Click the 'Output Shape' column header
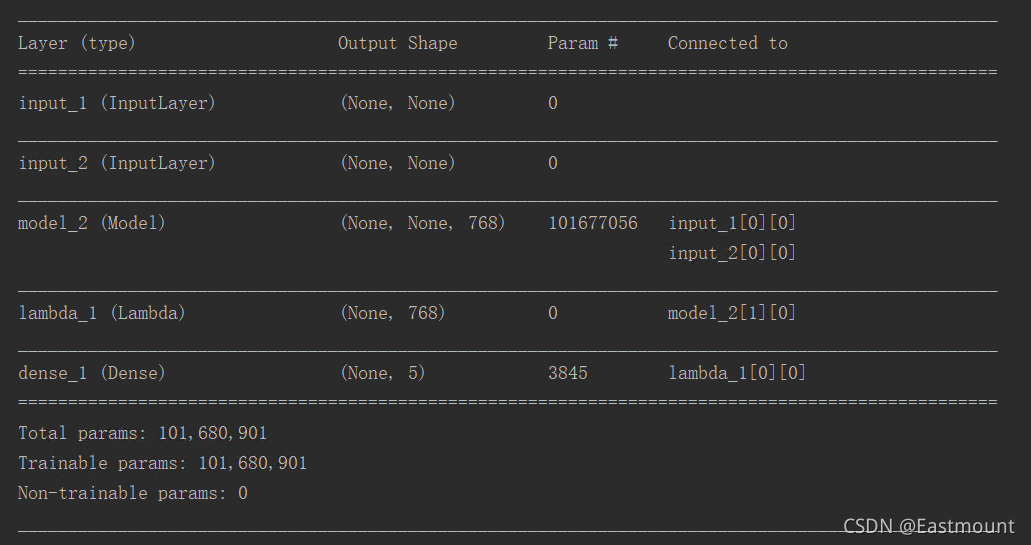This screenshot has width=1031, height=545. [x=397, y=43]
